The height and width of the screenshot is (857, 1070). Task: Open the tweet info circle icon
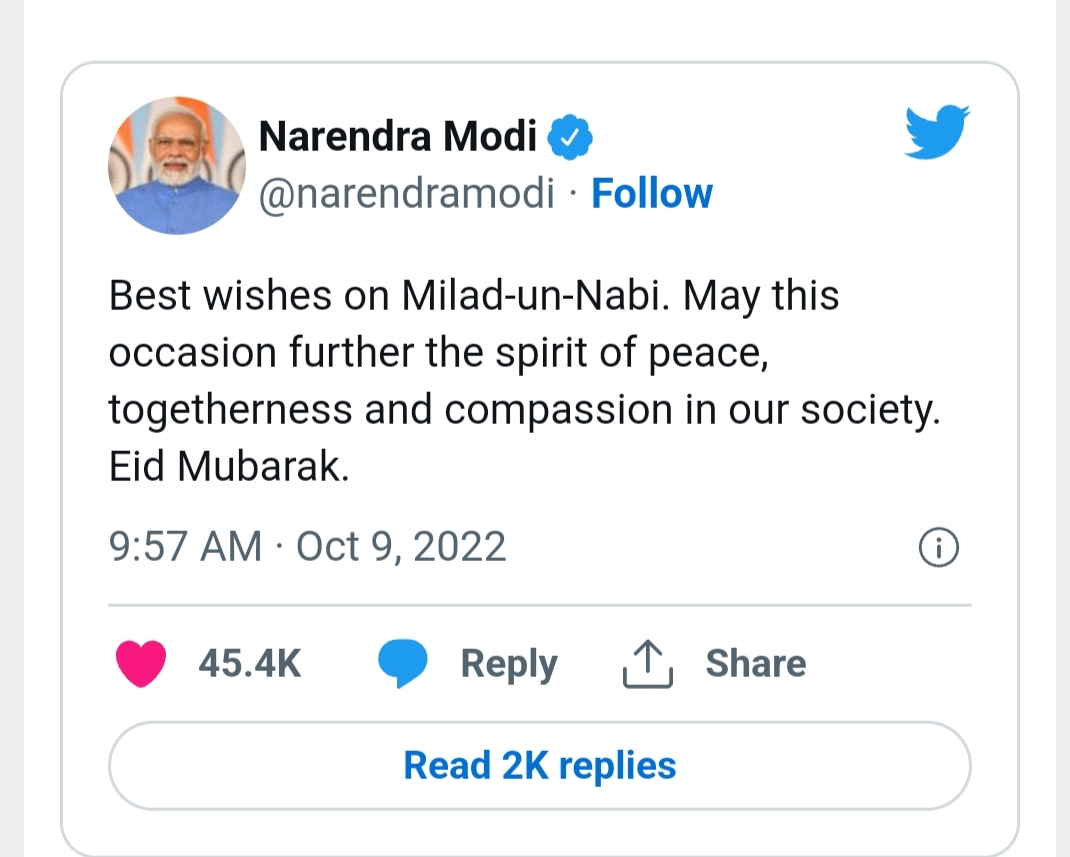(x=938, y=548)
